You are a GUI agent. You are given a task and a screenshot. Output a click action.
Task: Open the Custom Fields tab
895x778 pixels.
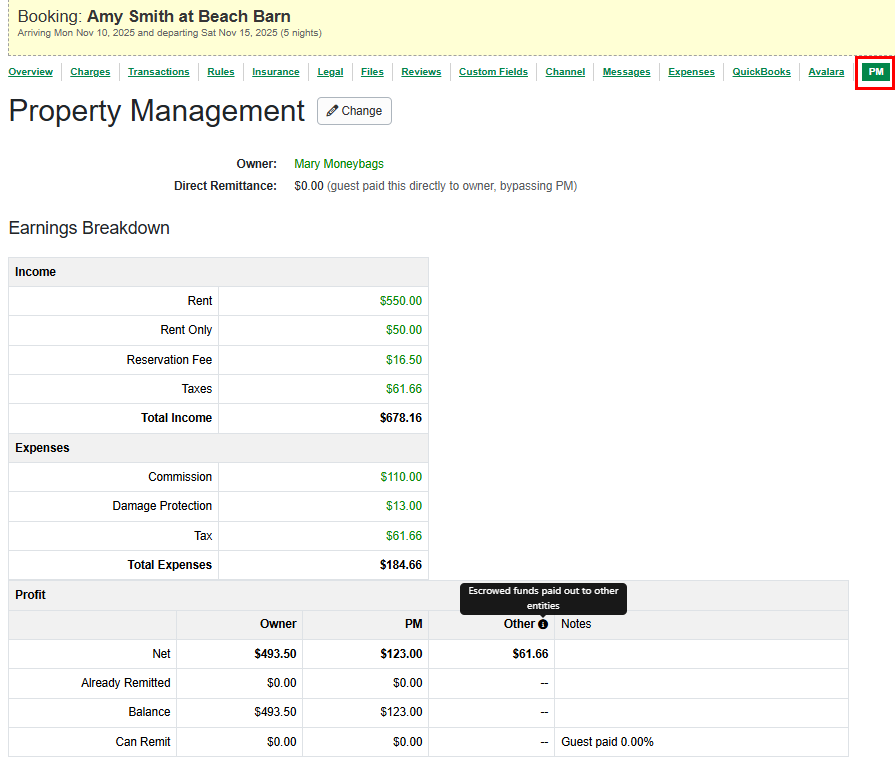click(493, 72)
